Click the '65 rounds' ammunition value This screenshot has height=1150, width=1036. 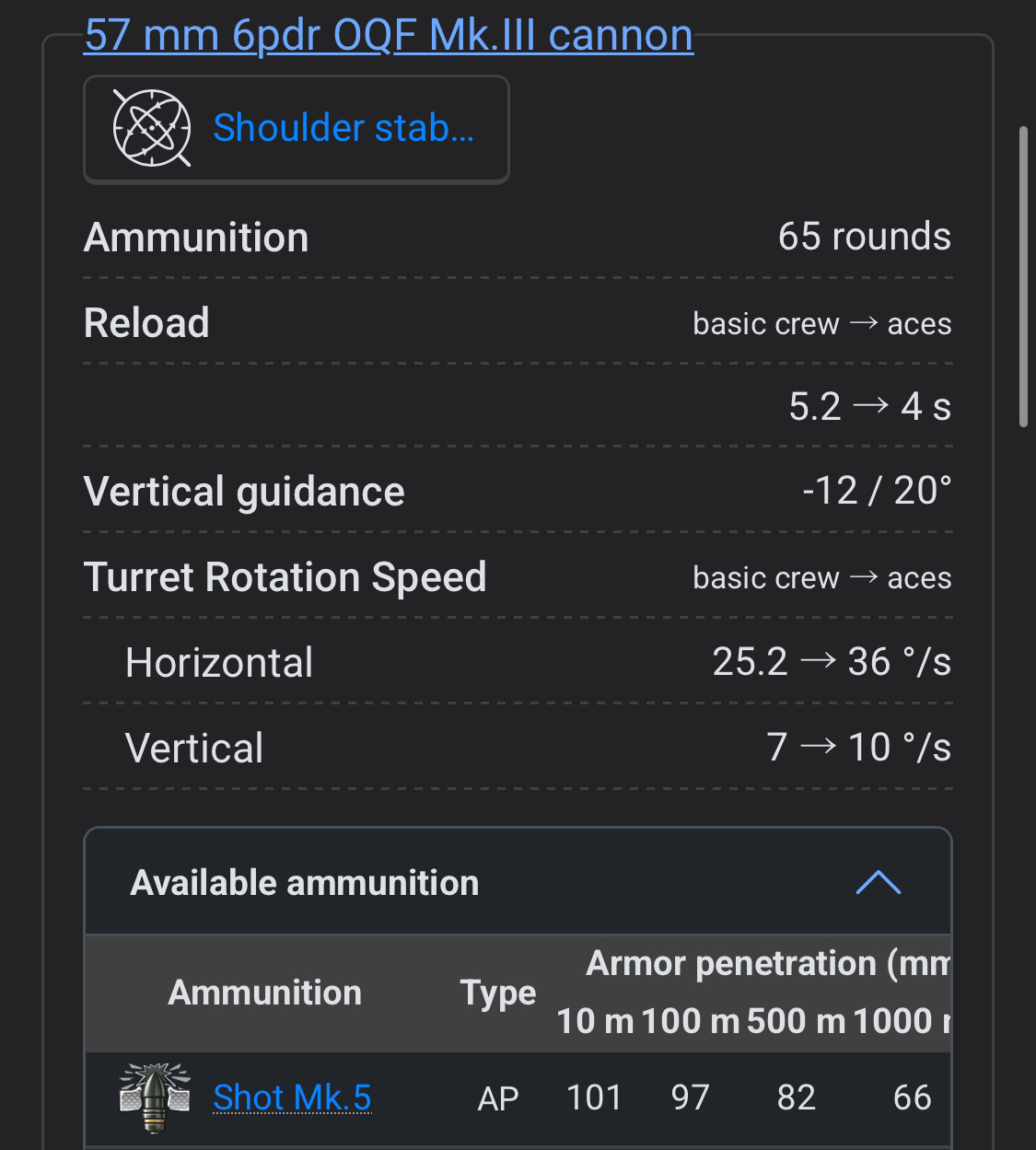pos(864,238)
